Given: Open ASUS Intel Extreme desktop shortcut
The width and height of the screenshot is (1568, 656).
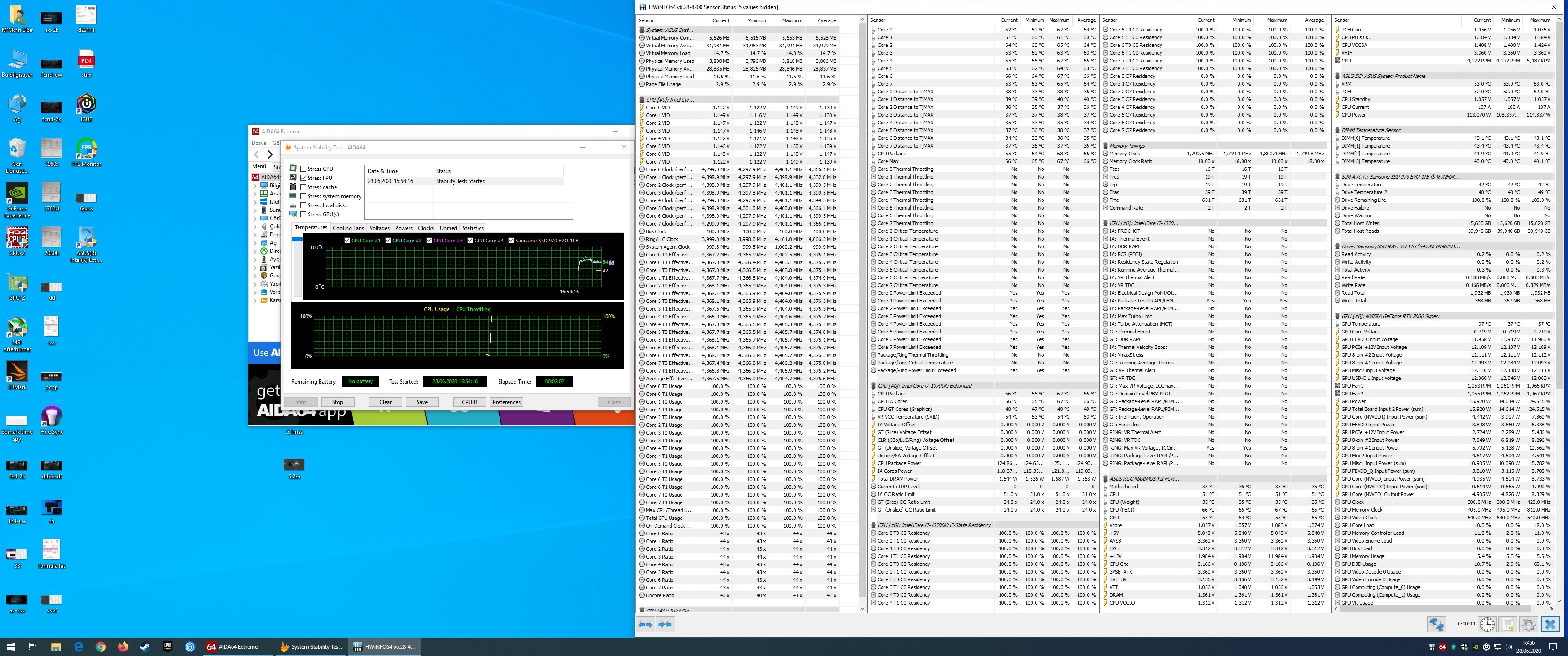Looking at the screenshot, I should [x=87, y=245].
